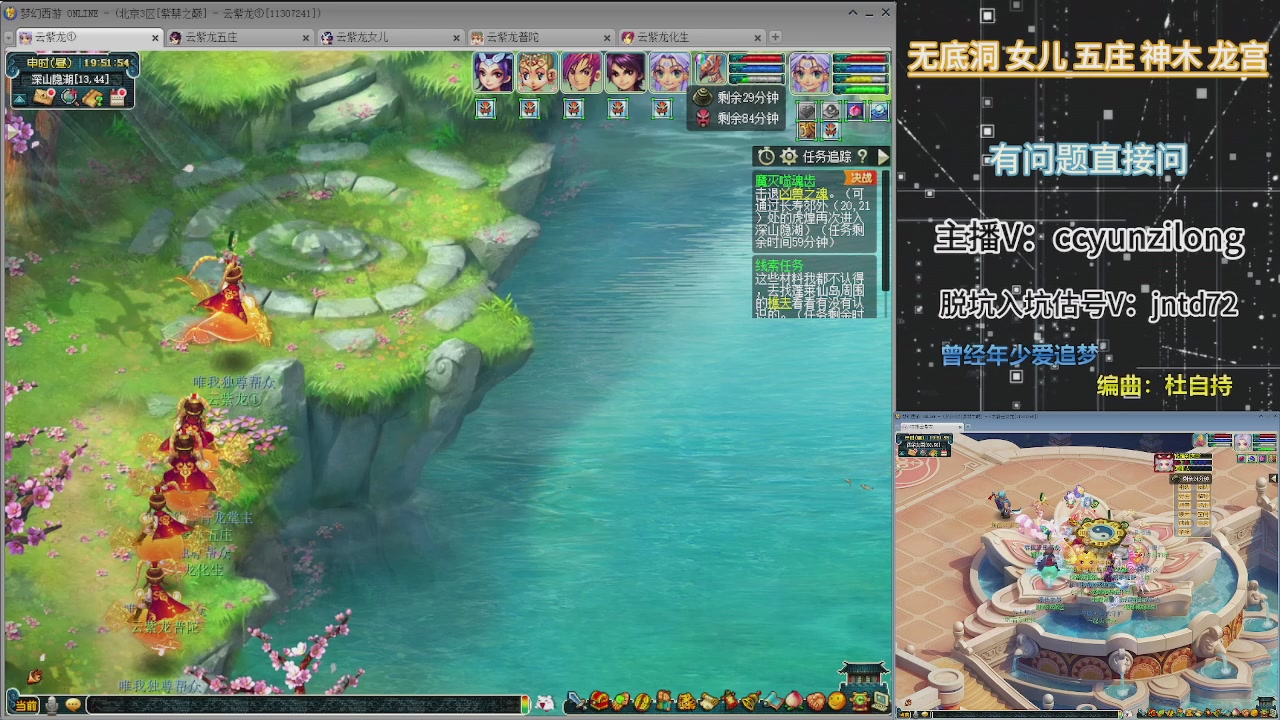
Task: Select the third teammate portrait with spiky magenta hair
Action: [x=581, y=73]
